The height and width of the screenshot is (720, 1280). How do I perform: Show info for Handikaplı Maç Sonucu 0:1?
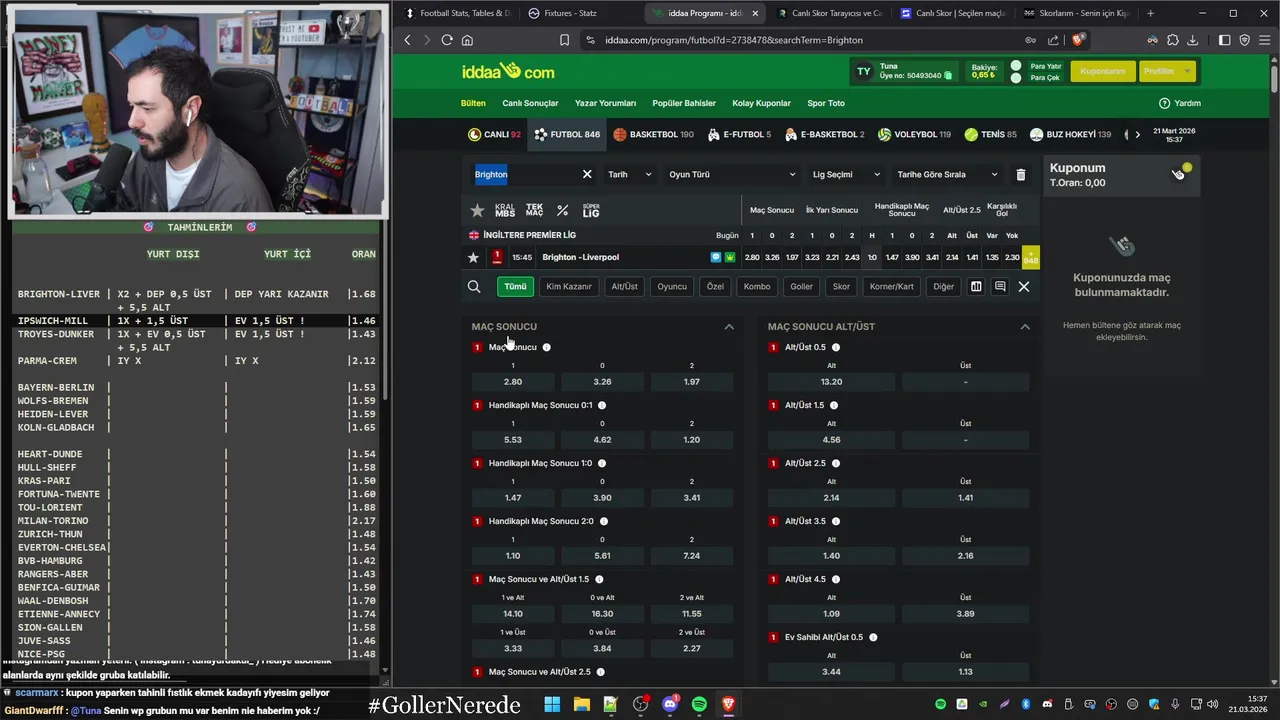coord(602,405)
